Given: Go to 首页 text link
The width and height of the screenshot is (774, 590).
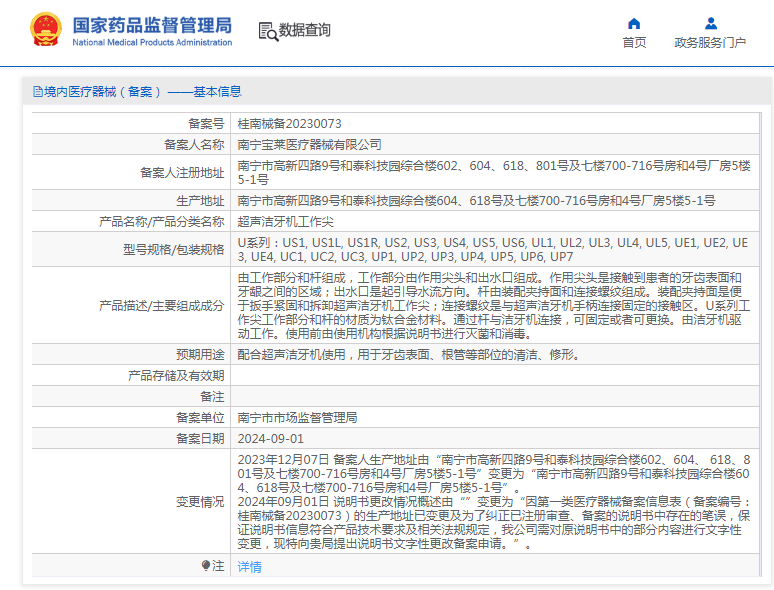Looking at the screenshot, I should (x=634, y=42).
